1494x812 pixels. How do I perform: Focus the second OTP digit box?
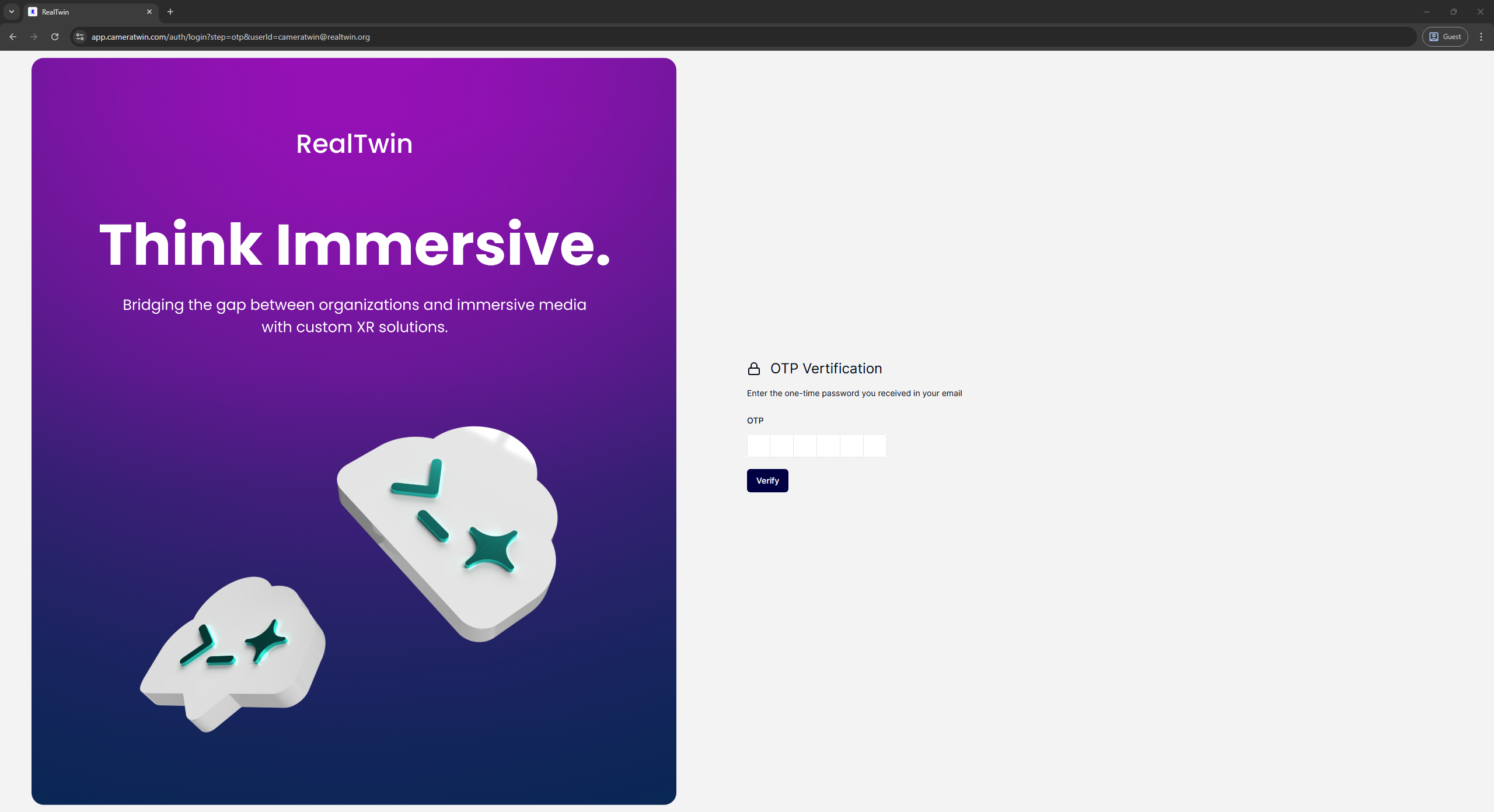tap(782, 446)
